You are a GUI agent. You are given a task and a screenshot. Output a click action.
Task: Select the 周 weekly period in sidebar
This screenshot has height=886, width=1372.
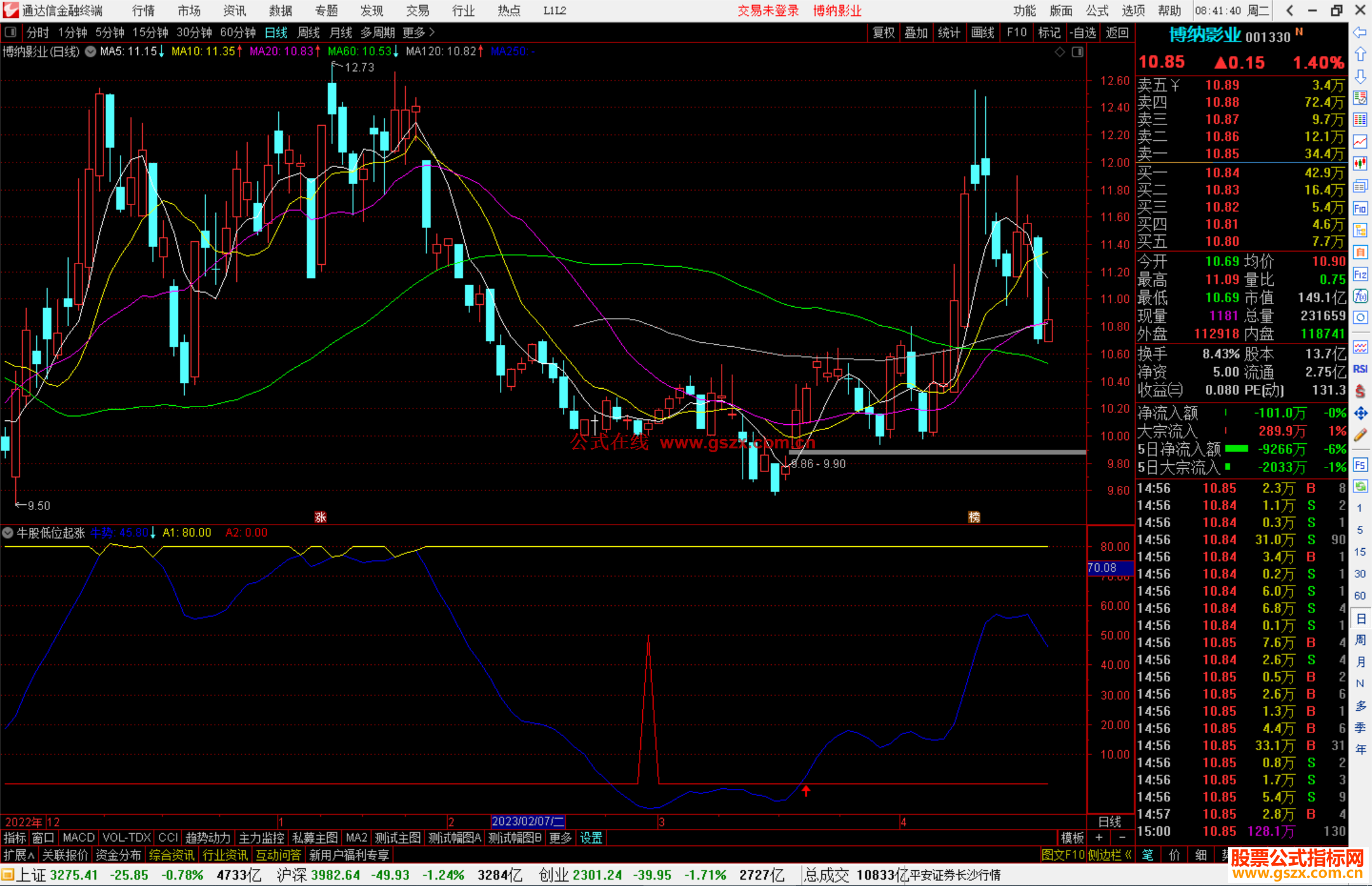tap(1361, 640)
